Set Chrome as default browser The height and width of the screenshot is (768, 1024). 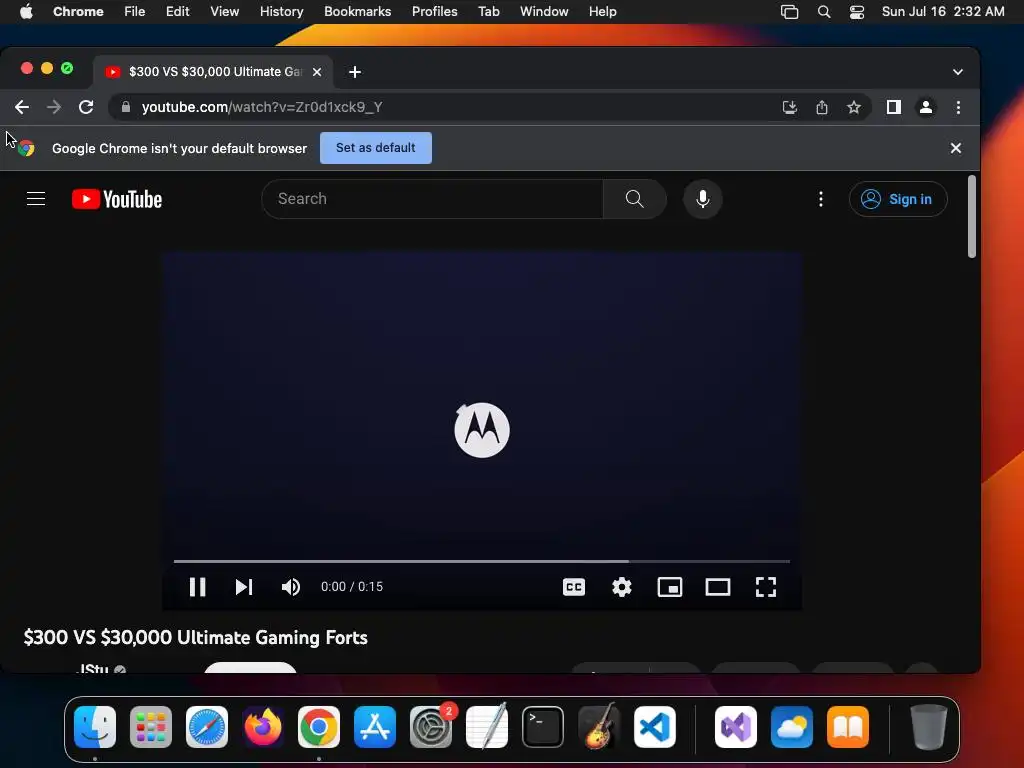point(376,148)
